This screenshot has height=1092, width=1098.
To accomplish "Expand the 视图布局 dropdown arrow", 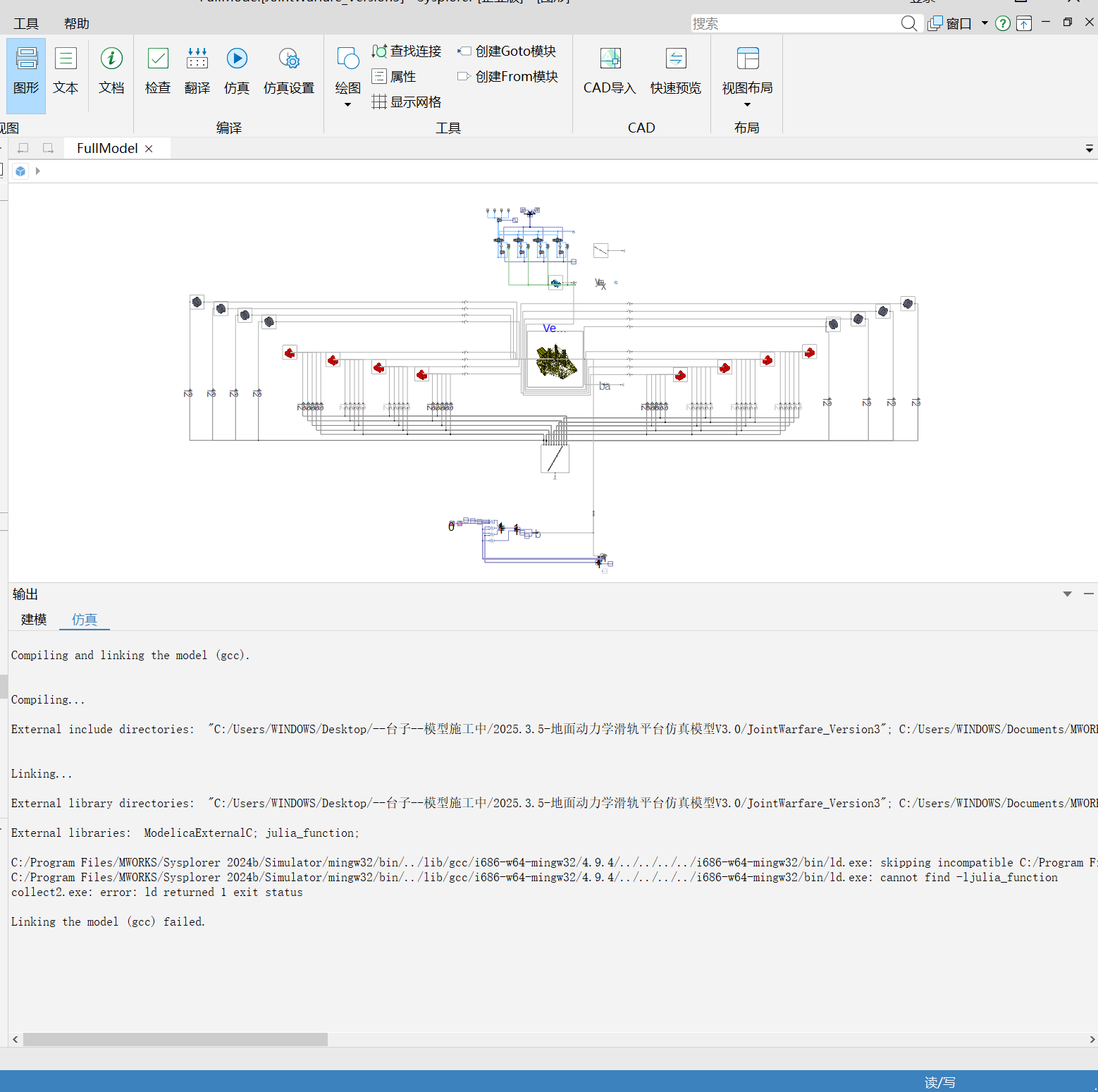I will pos(747,105).
